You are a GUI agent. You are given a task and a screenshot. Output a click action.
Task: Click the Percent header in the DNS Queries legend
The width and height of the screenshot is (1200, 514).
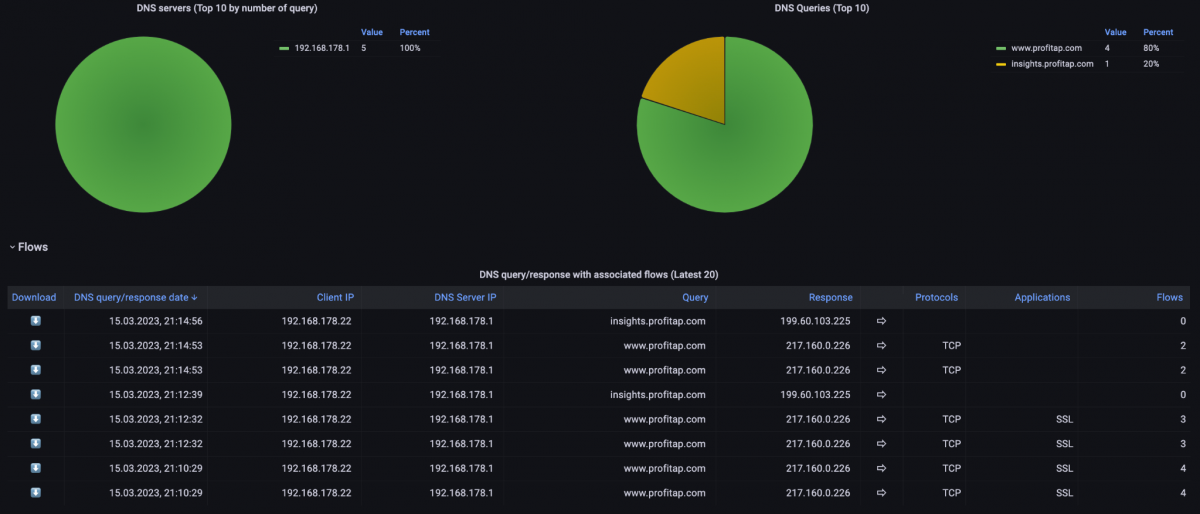(x=1158, y=32)
